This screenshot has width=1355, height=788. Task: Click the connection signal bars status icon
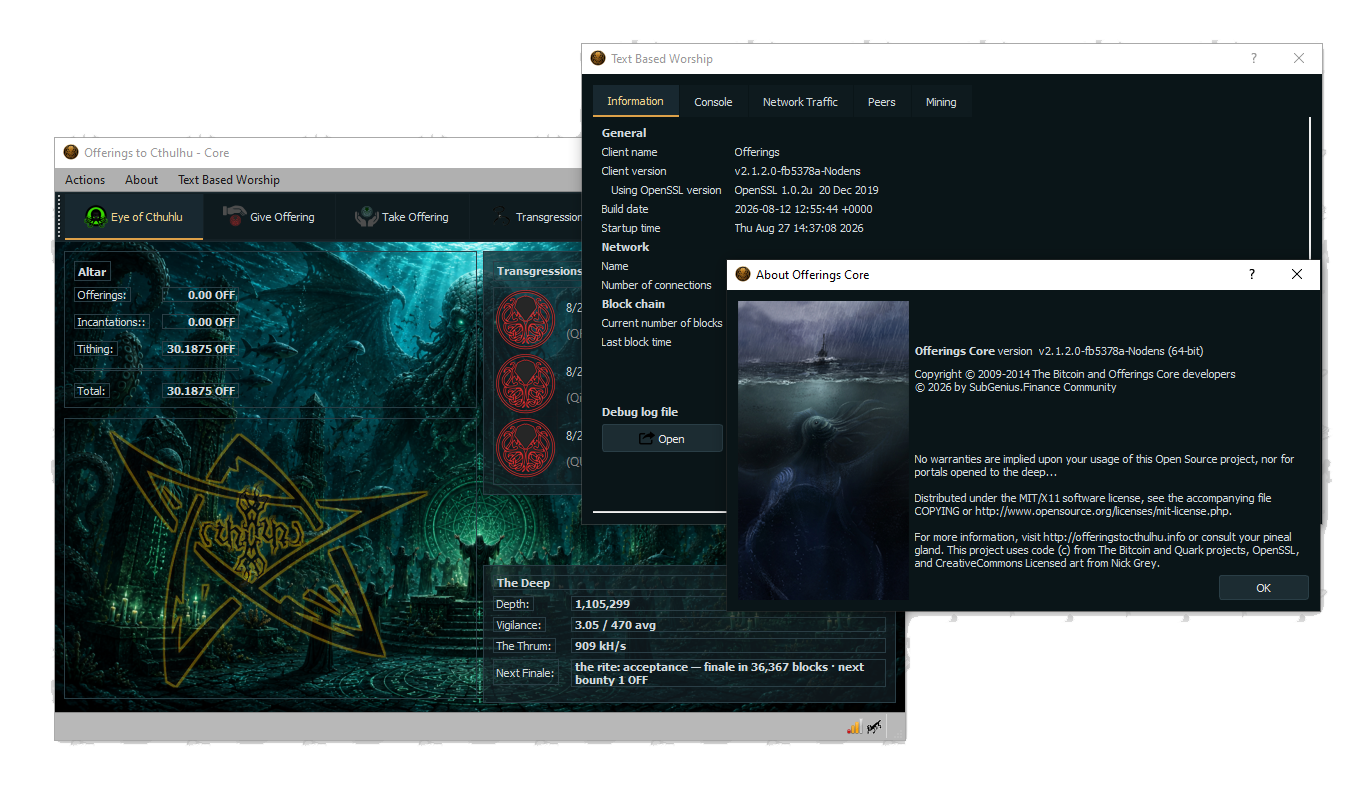[x=853, y=727]
